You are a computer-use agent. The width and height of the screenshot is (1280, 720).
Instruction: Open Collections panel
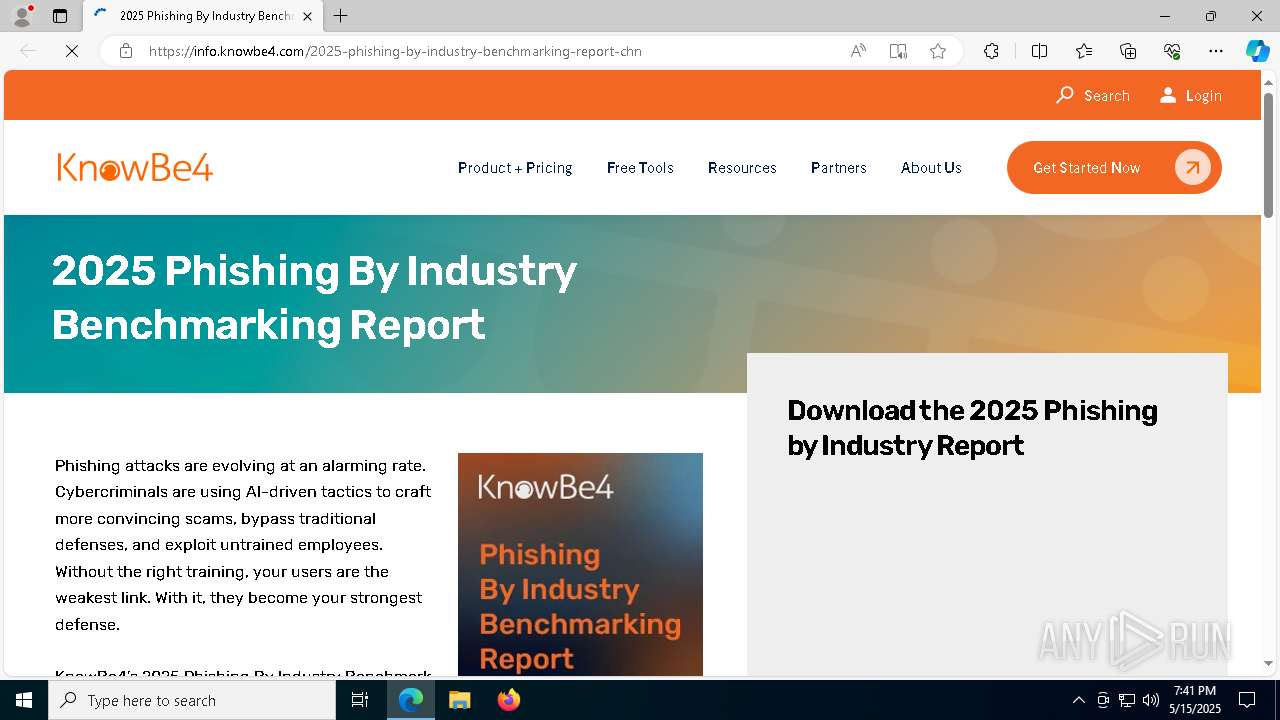[x=1128, y=51]
